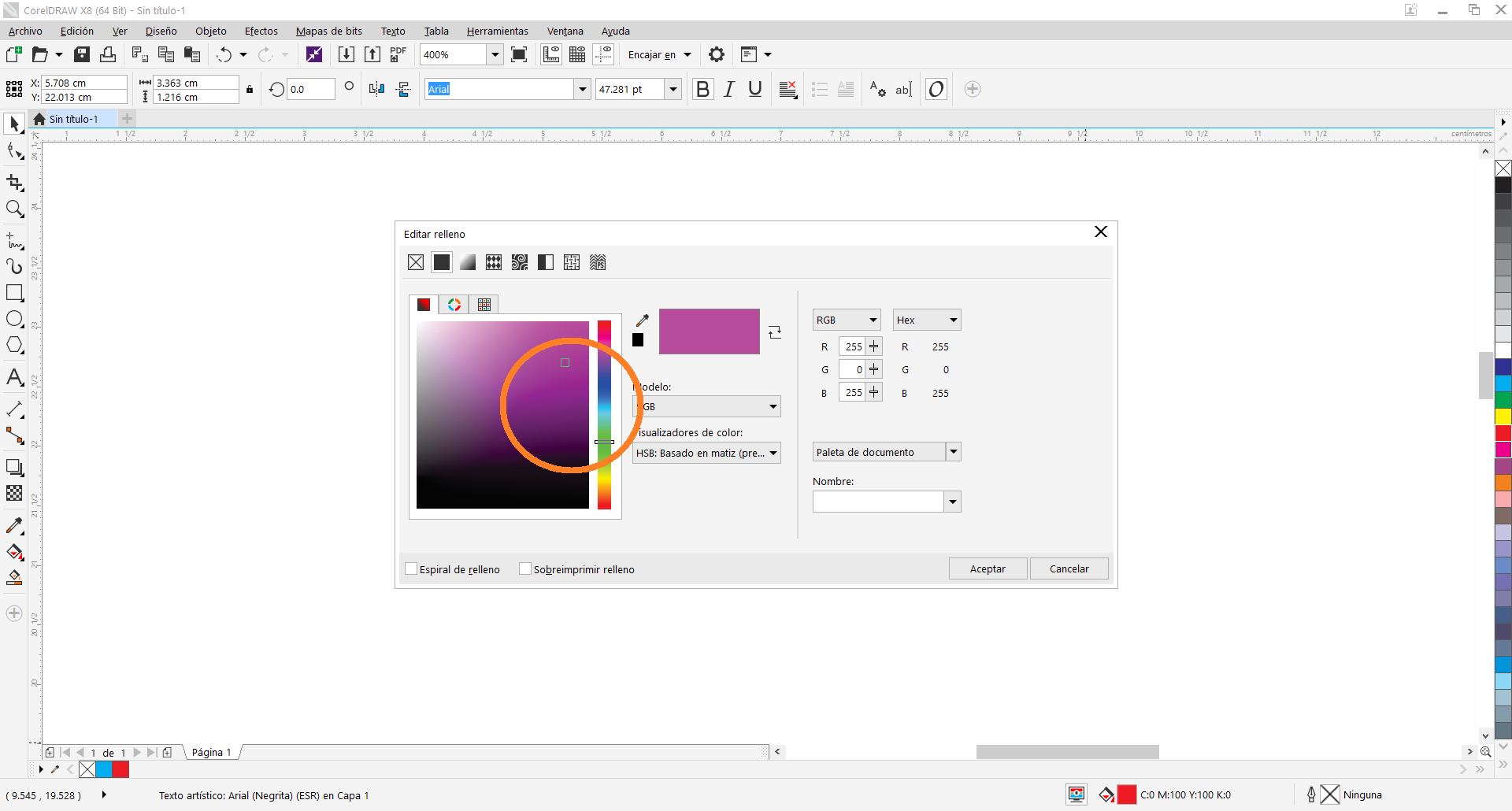This screenshot has width=1512, height=811.
Task: Open the Archivo menu
Action: click(25, 31)
